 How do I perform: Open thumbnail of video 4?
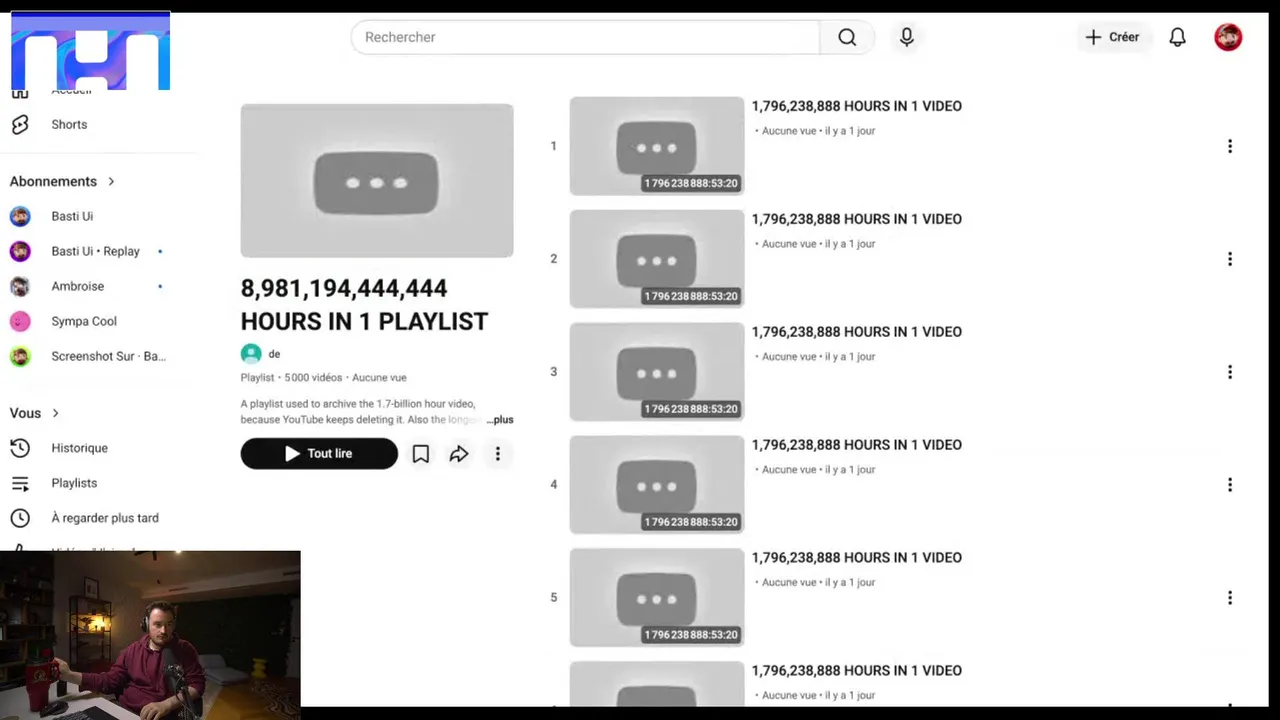tap(657, 485)
